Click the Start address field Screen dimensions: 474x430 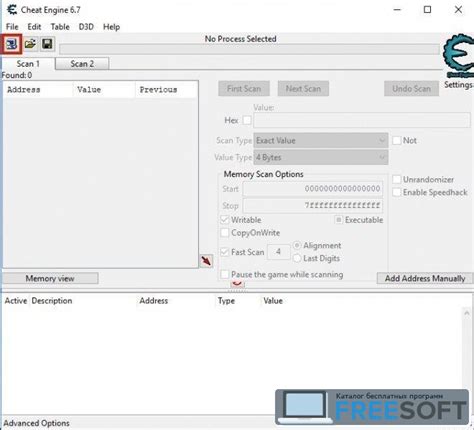tap(313, 189)
